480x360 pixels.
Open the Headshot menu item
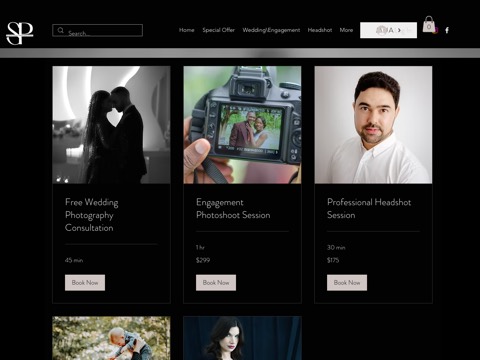pyautogui.click(x=320, y=30)
